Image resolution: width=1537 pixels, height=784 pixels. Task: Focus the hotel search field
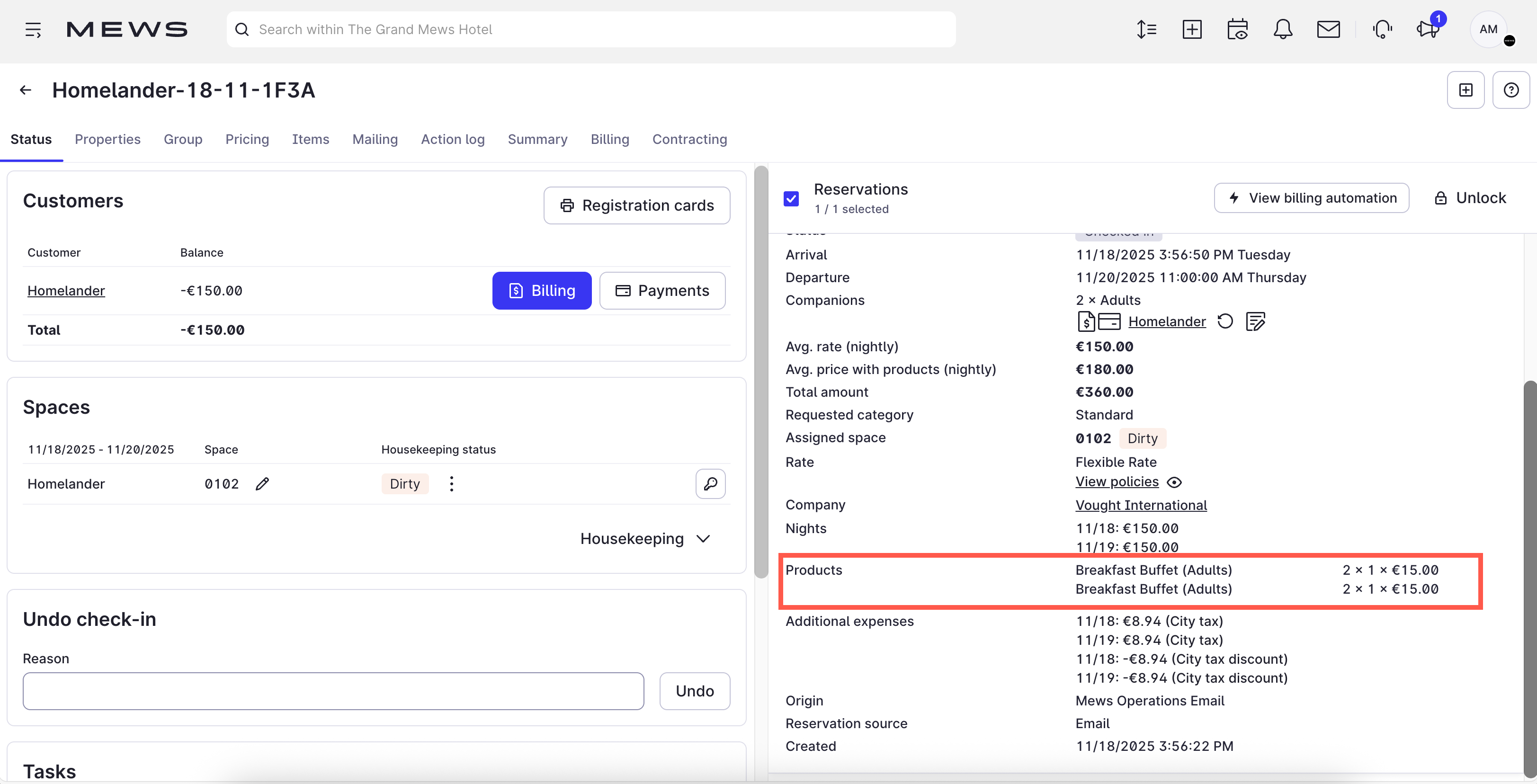(x=590, y=29)
